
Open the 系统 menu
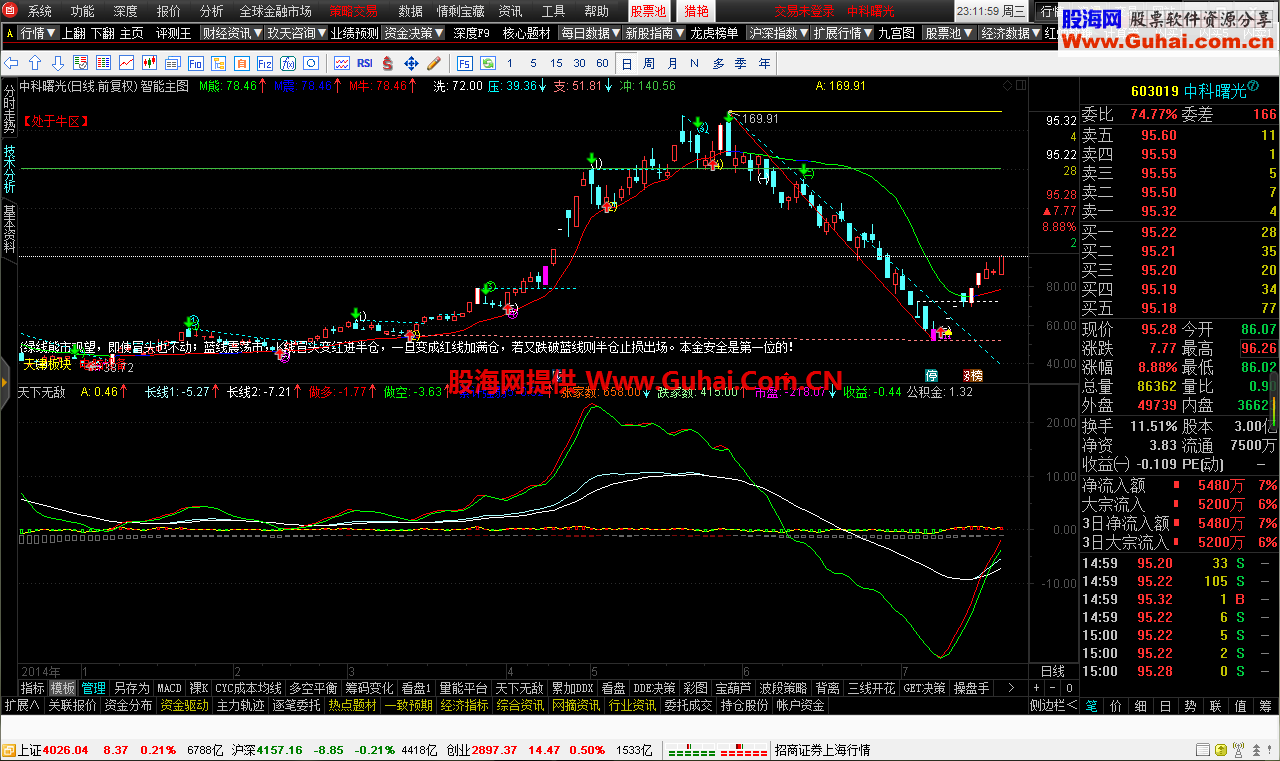point(40,11)
